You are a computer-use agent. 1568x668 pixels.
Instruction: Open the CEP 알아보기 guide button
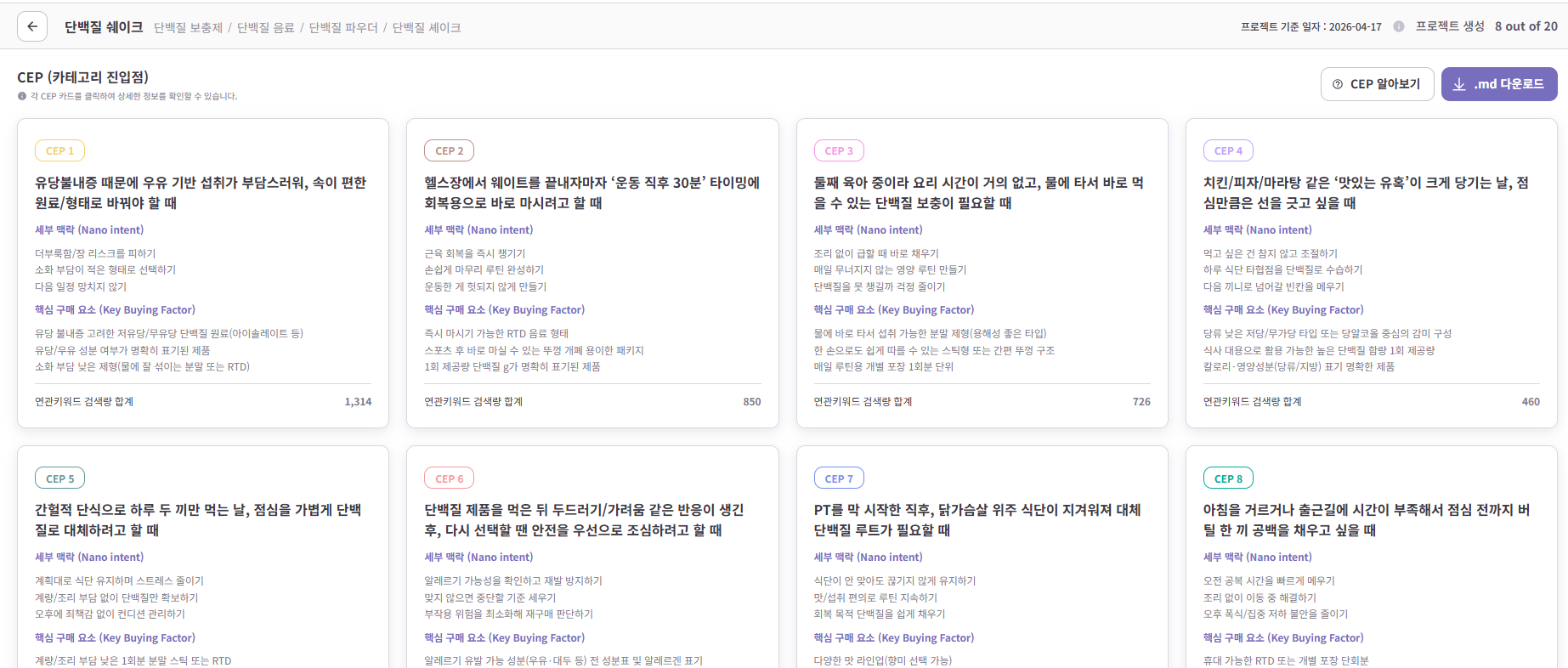(1377, 84)
